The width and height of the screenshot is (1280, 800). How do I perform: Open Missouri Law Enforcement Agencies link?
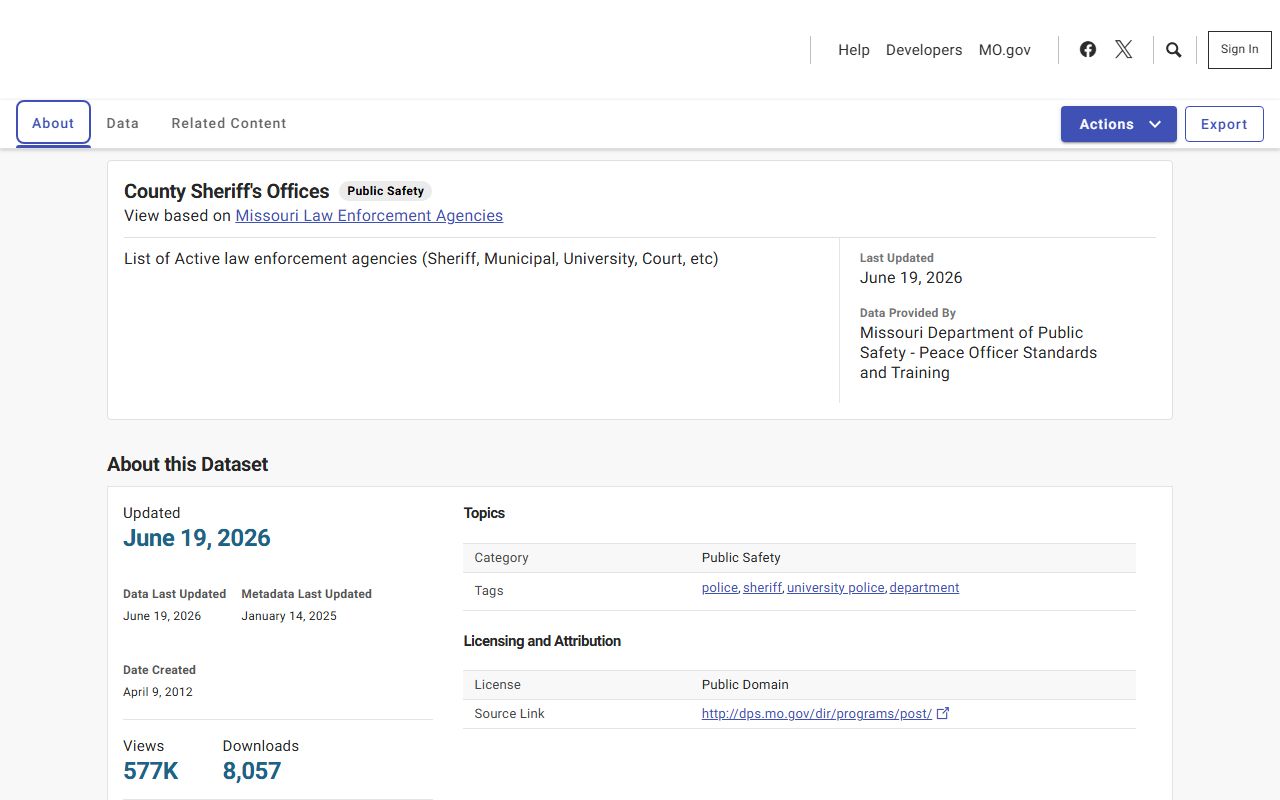[369, 215]
